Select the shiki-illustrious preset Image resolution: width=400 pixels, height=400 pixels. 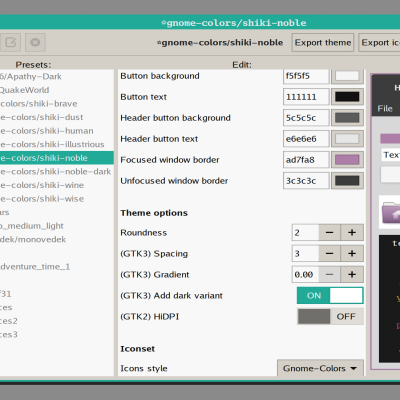(57, 144)
